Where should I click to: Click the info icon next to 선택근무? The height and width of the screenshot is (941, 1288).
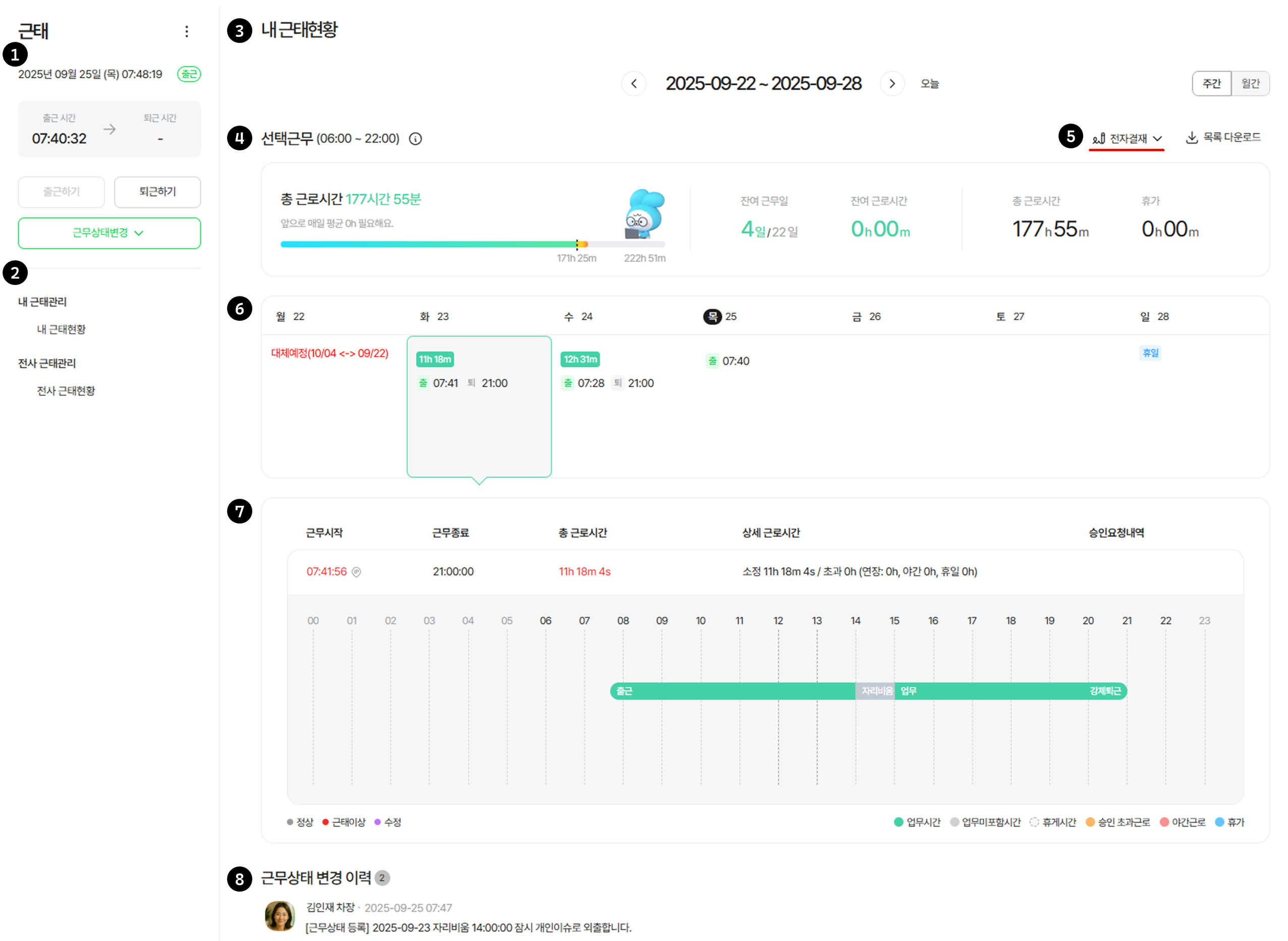point(416,139)
